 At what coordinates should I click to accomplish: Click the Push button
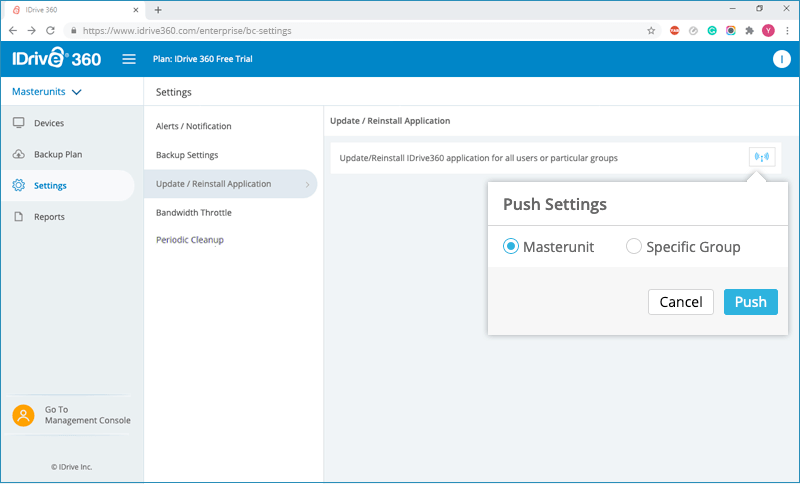[x=751, y=302]
